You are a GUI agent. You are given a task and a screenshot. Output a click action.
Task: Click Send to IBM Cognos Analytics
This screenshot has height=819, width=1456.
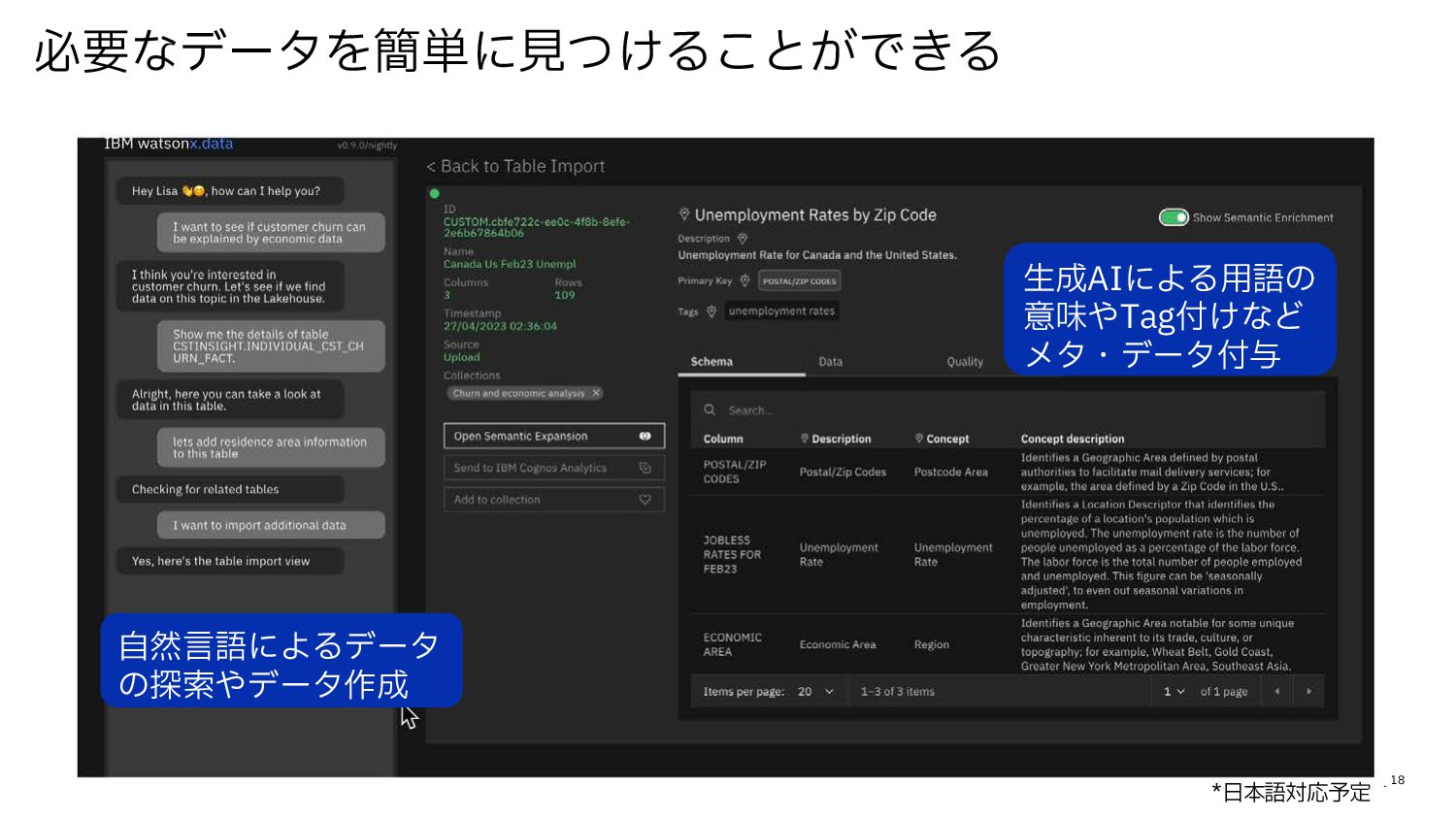(554, 468)
